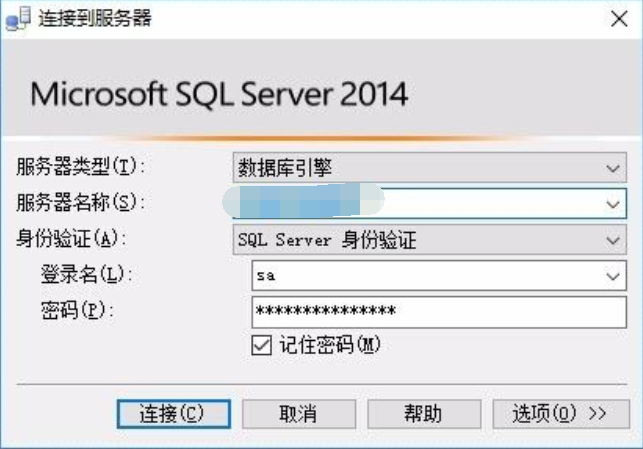
Task: Expand the 服务器名称 dropdown arrow
Action: tap(613, 204)
